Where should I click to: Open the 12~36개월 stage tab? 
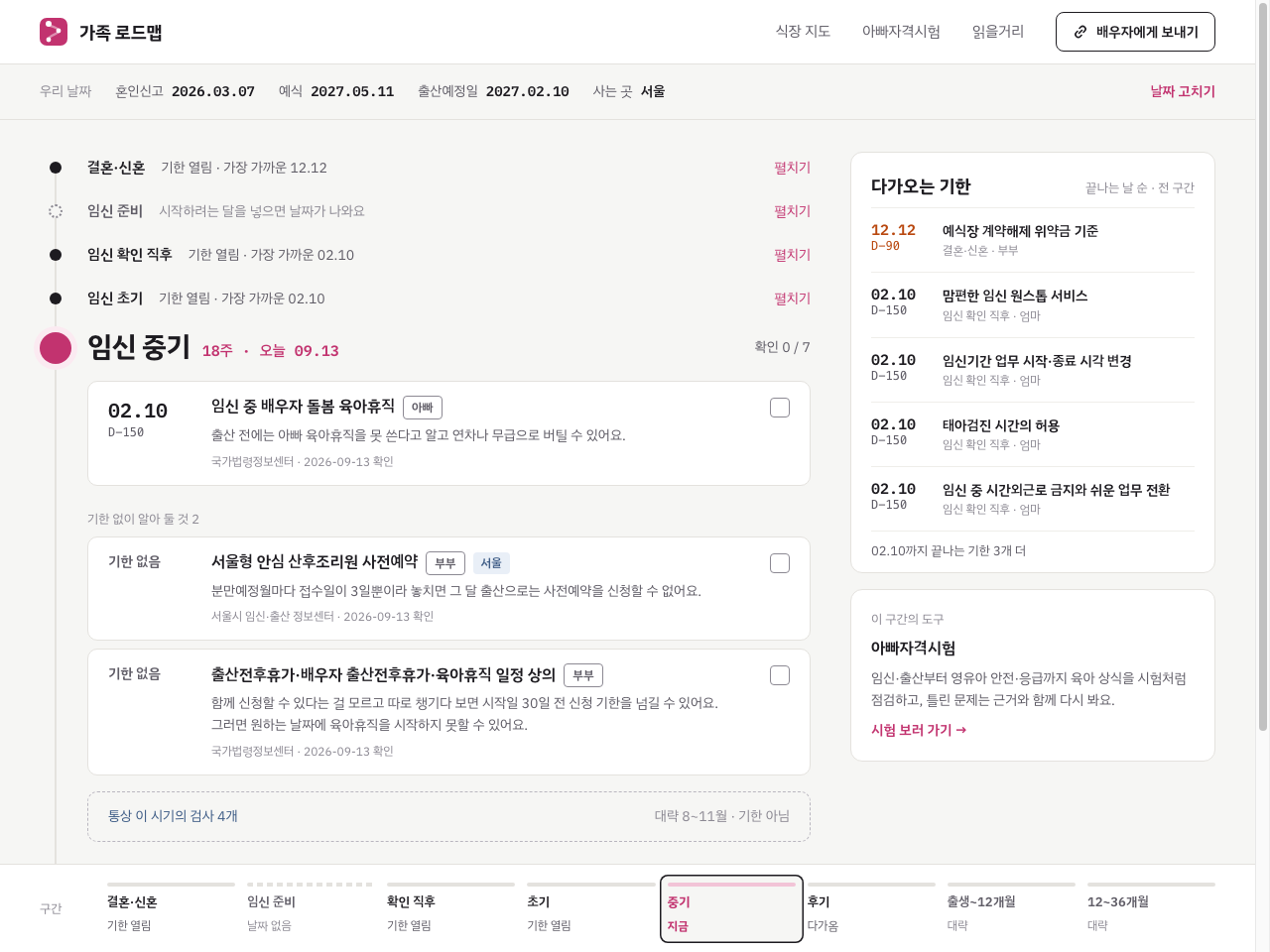tap(1151, 908)
